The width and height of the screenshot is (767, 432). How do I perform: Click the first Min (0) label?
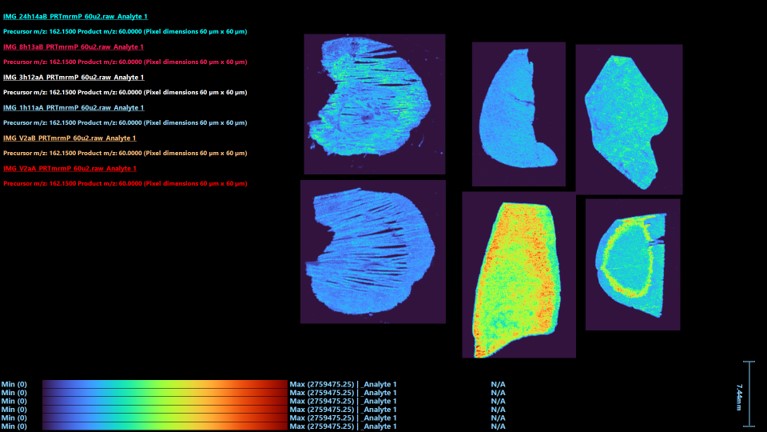tap(14, 383)
